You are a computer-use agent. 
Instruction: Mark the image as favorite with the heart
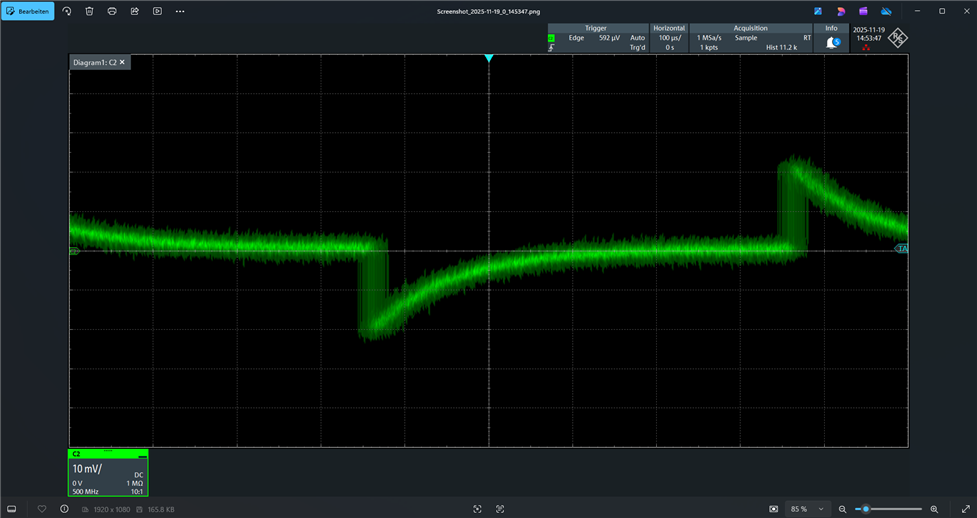pos(42,509)
